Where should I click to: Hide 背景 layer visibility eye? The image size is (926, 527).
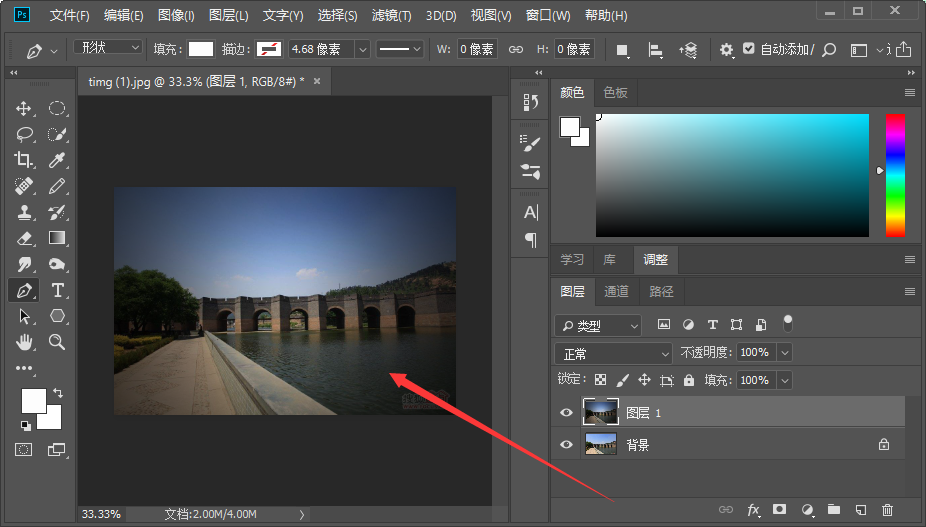pyautogui.click(x=567, y=445)
